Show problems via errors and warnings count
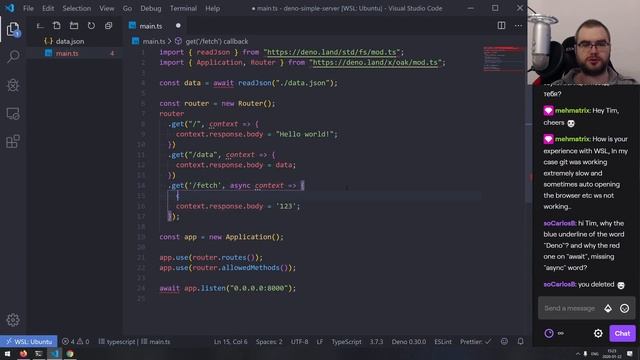The width and height of the screenshot is (640, 360). [x=76, y=342]
